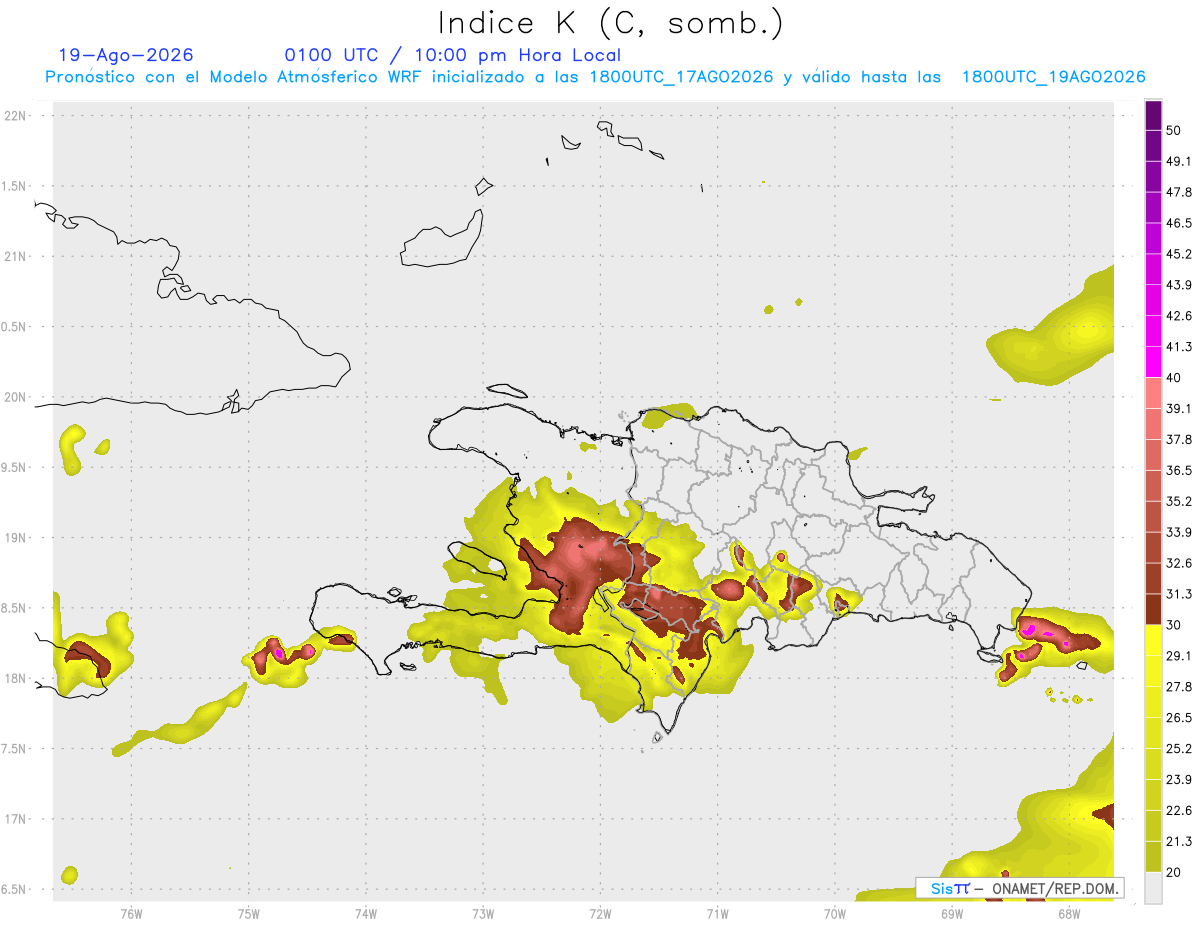
Task: Click the 17N latitude label
Action: point(15,820)
